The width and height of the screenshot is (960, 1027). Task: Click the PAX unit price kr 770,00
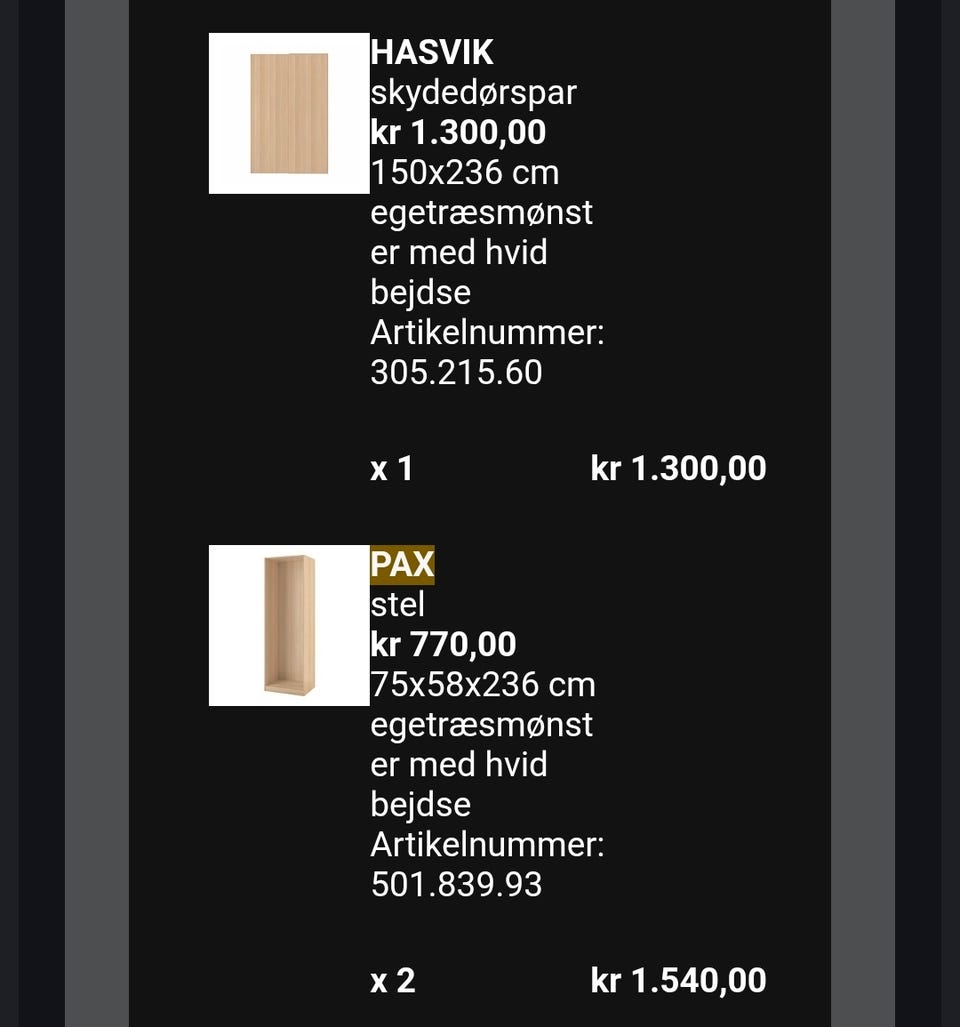[x=443, y=644]
